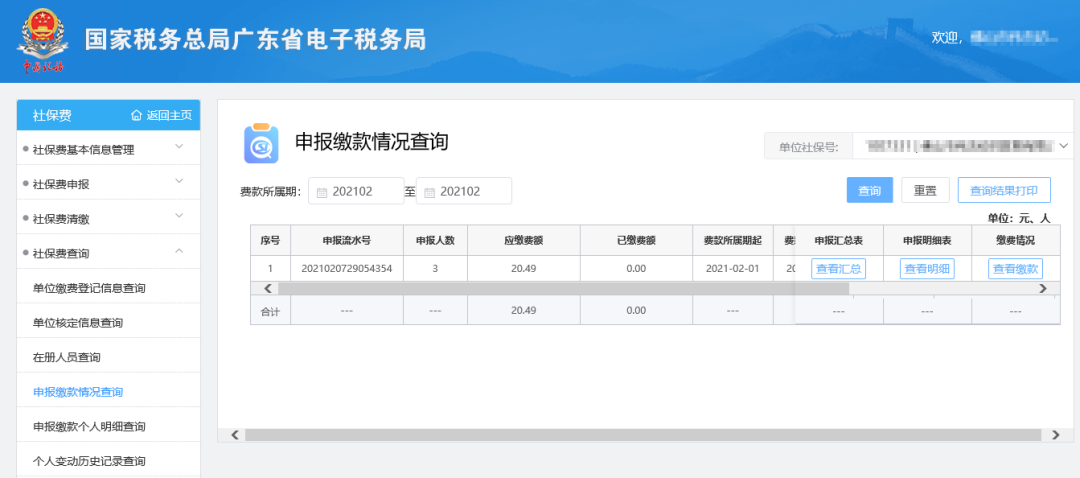Click the 社保费 sidebar header
Screen dimensions: 1080x478
click(x=52, y=116)
